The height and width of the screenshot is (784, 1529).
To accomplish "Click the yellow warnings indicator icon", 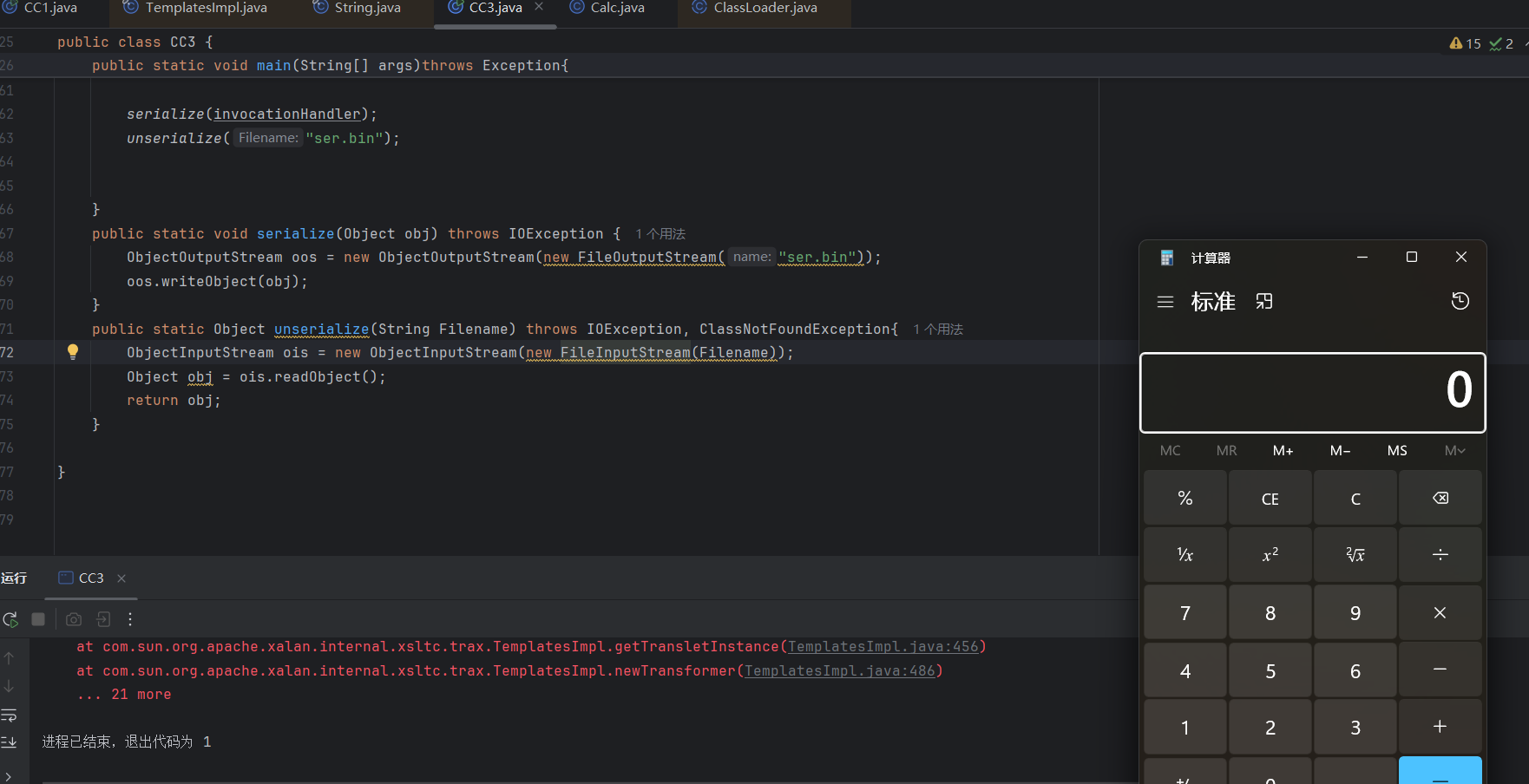I will point(1456,43).
